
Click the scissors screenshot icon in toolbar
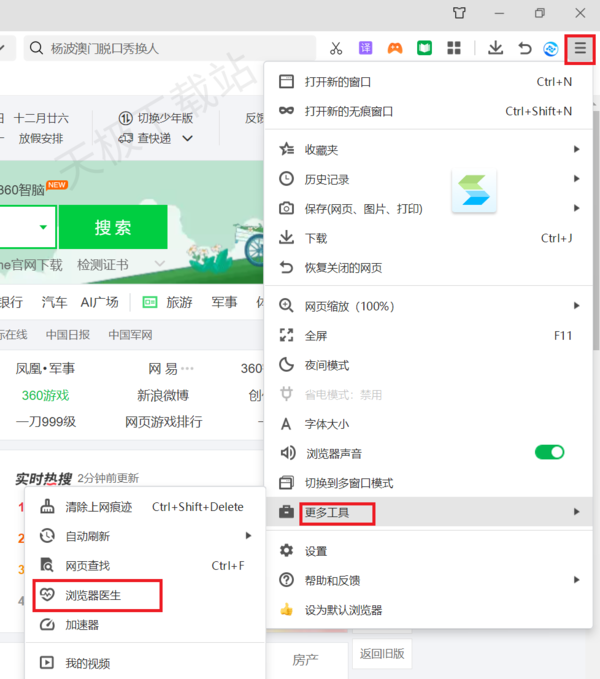[336, 48]
